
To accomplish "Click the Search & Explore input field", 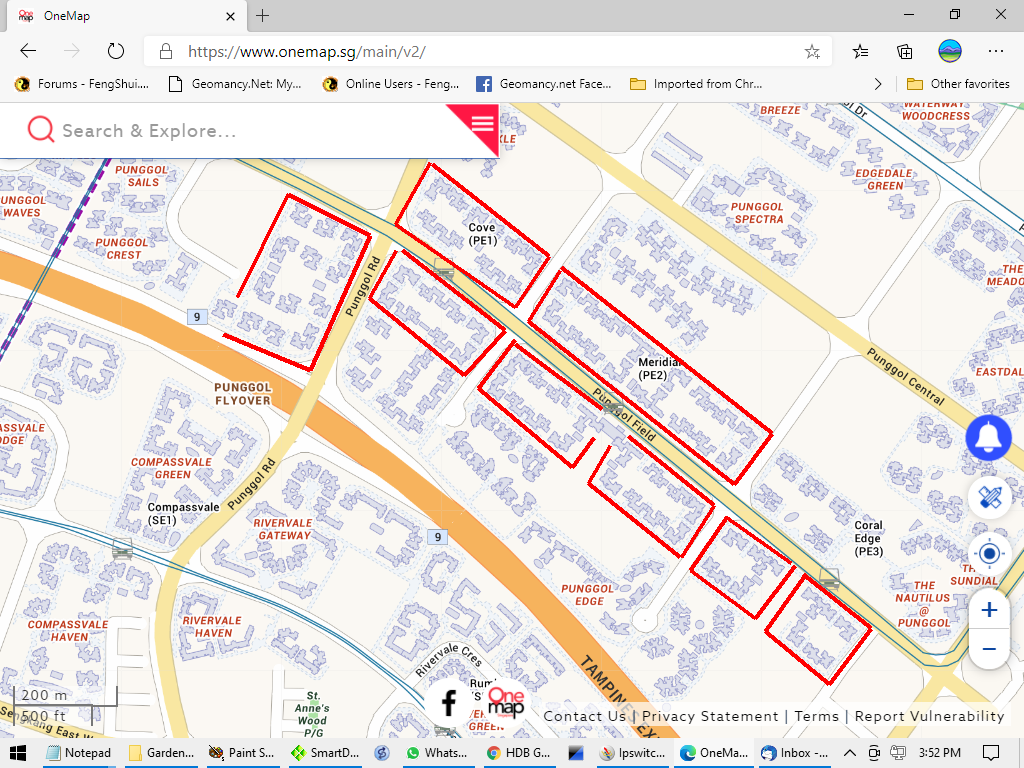I will 250,131.
